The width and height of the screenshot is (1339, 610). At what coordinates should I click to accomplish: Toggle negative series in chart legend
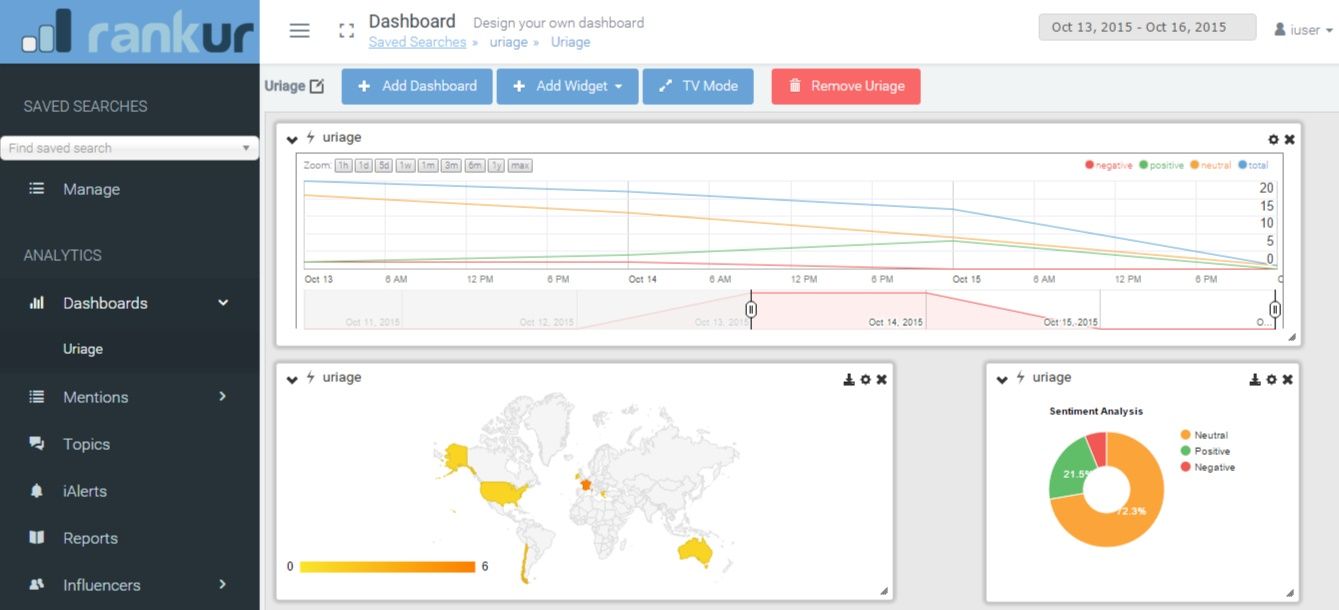(1109, 165)
